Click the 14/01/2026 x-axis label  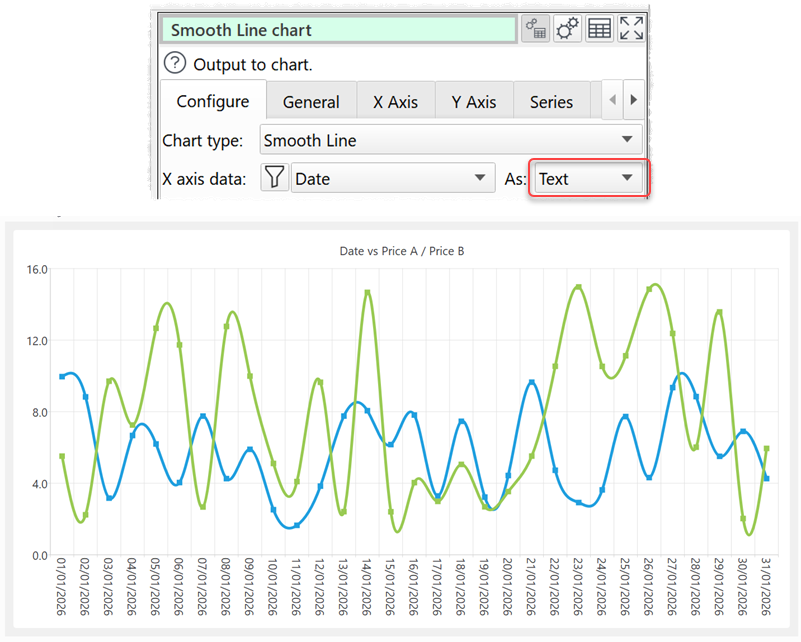click(x=367, y=586)
